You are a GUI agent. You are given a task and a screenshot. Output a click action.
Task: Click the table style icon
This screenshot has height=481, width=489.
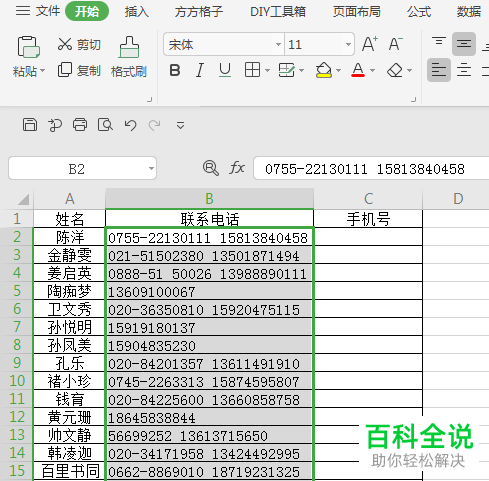(287, 70)
